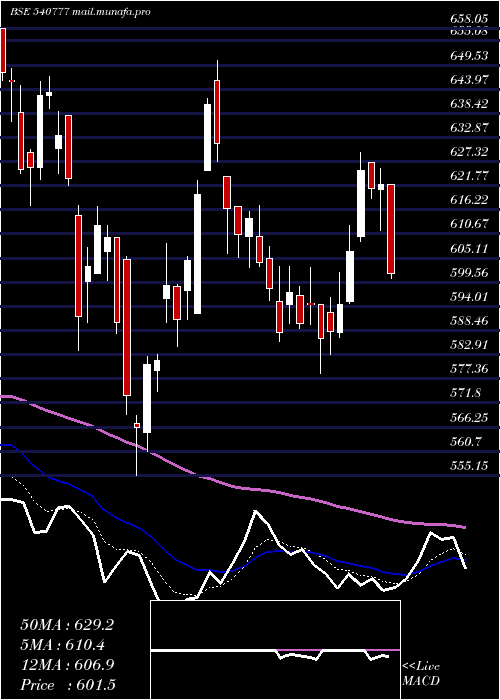500x700 pixels.
Task: Click the 638.42 price axis label
Action: coord(469,104)
